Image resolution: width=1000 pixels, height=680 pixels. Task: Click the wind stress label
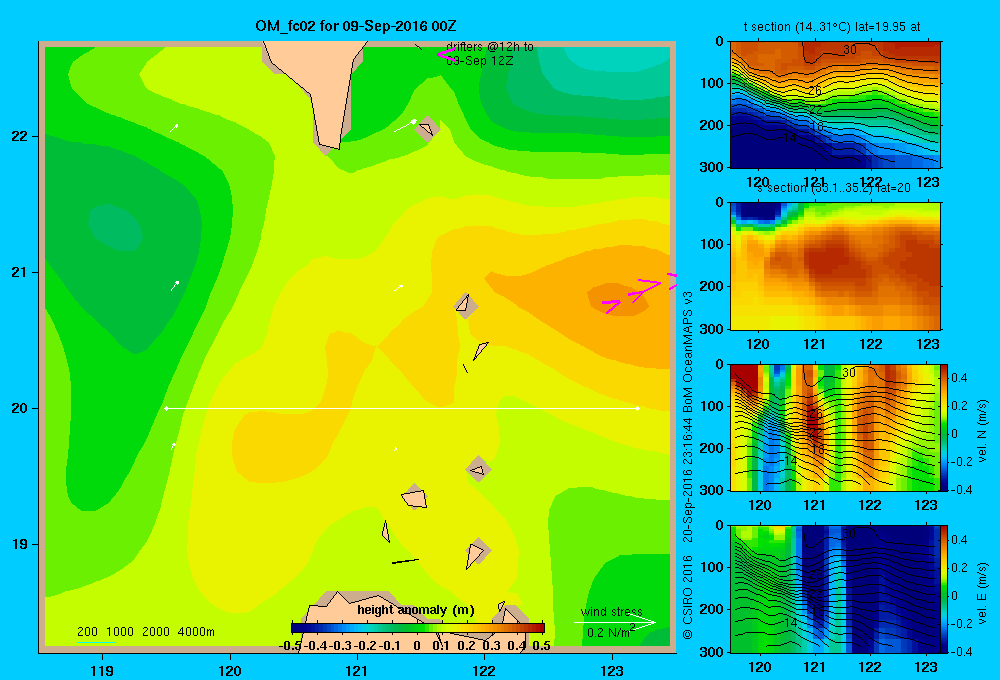click(x=612, y=611)
